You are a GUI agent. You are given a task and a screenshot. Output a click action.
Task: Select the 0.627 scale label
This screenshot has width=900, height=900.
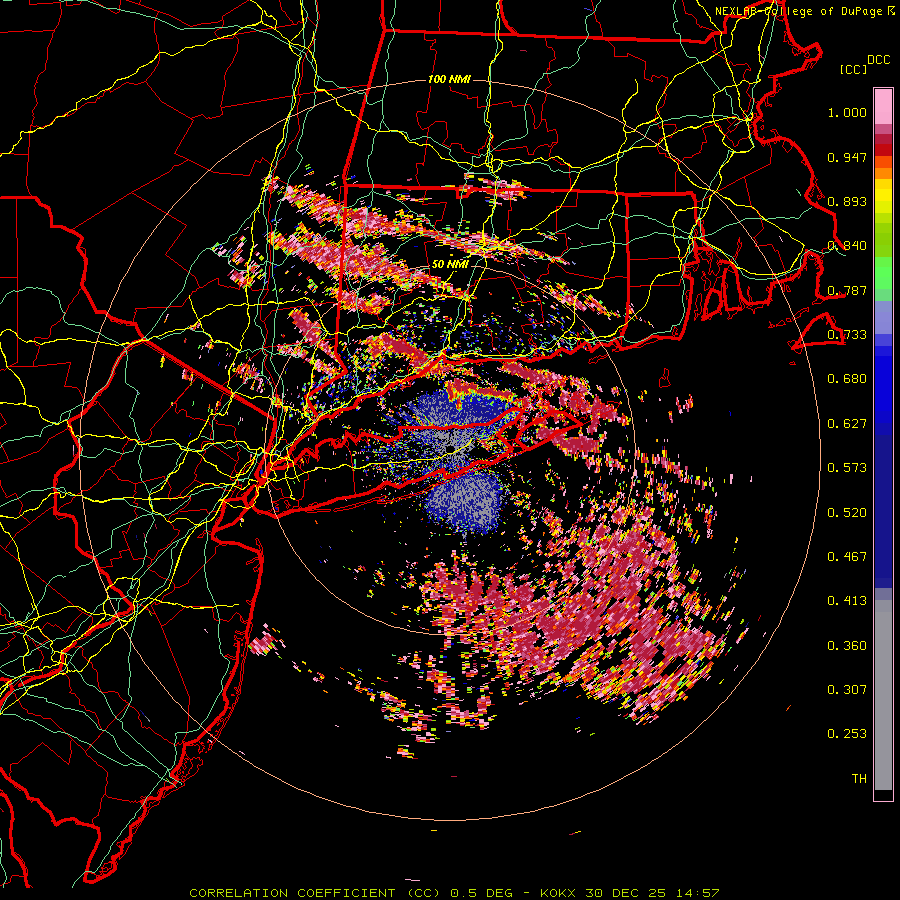click(847, 424)
